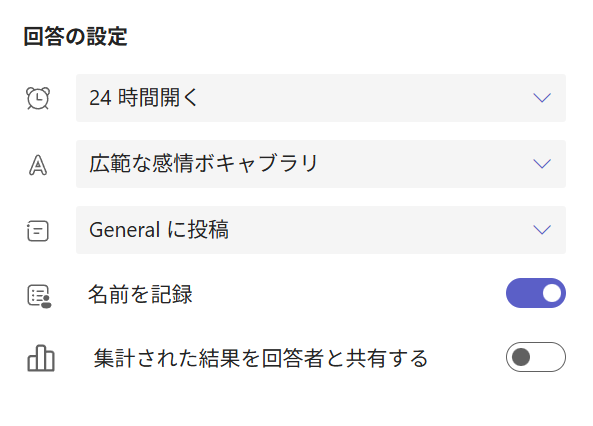593x426 pixels.
Task: Open the 広範な感情ボキャブラリ dropdown
Action: tap(321, 164)
